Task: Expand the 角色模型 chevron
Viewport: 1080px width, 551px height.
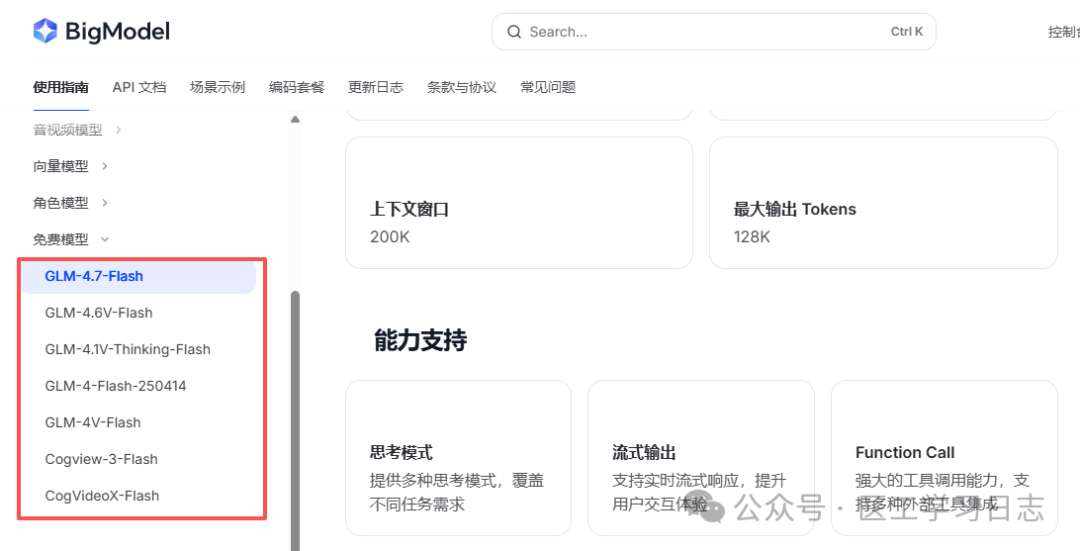Action: (x=105, y=202)
